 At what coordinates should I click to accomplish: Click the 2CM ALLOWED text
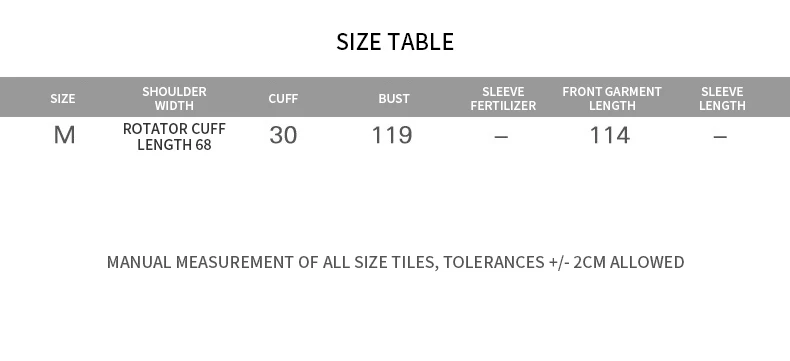[x=629, y=262]
